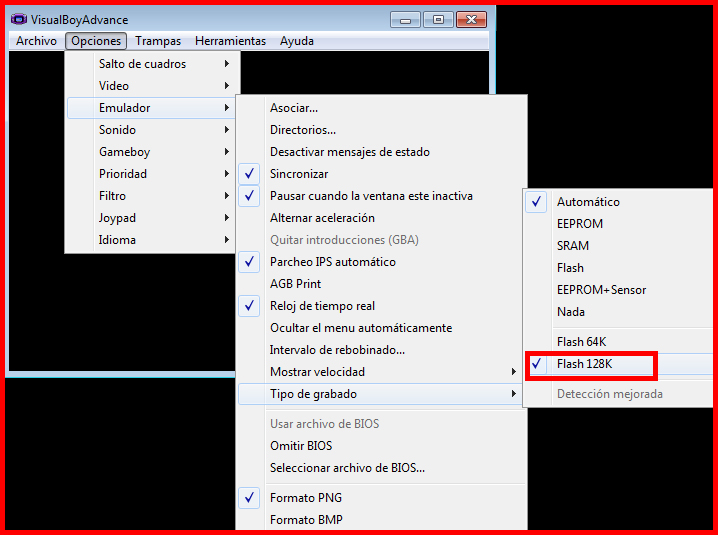The width and height of the screenshot is (718, 535).
Task: Open Tipo de grabado submenu
Action: 381,393
